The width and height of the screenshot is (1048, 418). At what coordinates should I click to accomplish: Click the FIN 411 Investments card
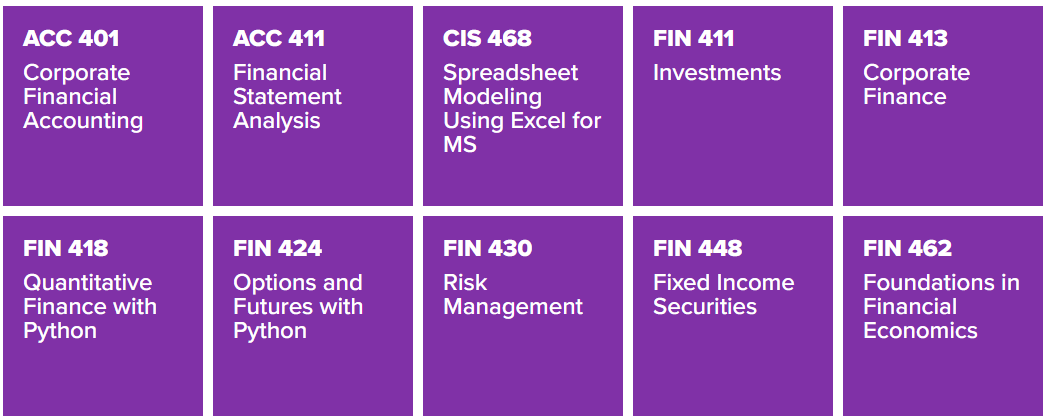733,106
